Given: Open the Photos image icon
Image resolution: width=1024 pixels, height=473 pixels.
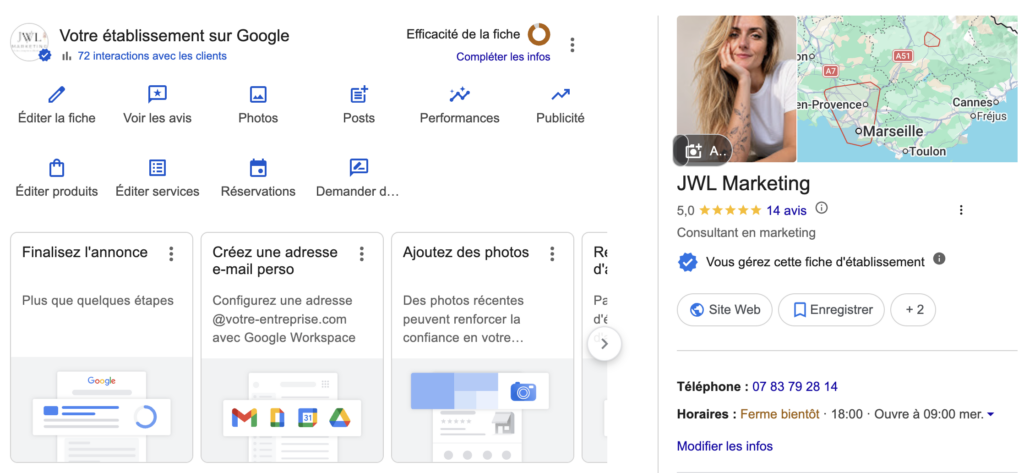Looking at the screenshot, I should 258,95.
